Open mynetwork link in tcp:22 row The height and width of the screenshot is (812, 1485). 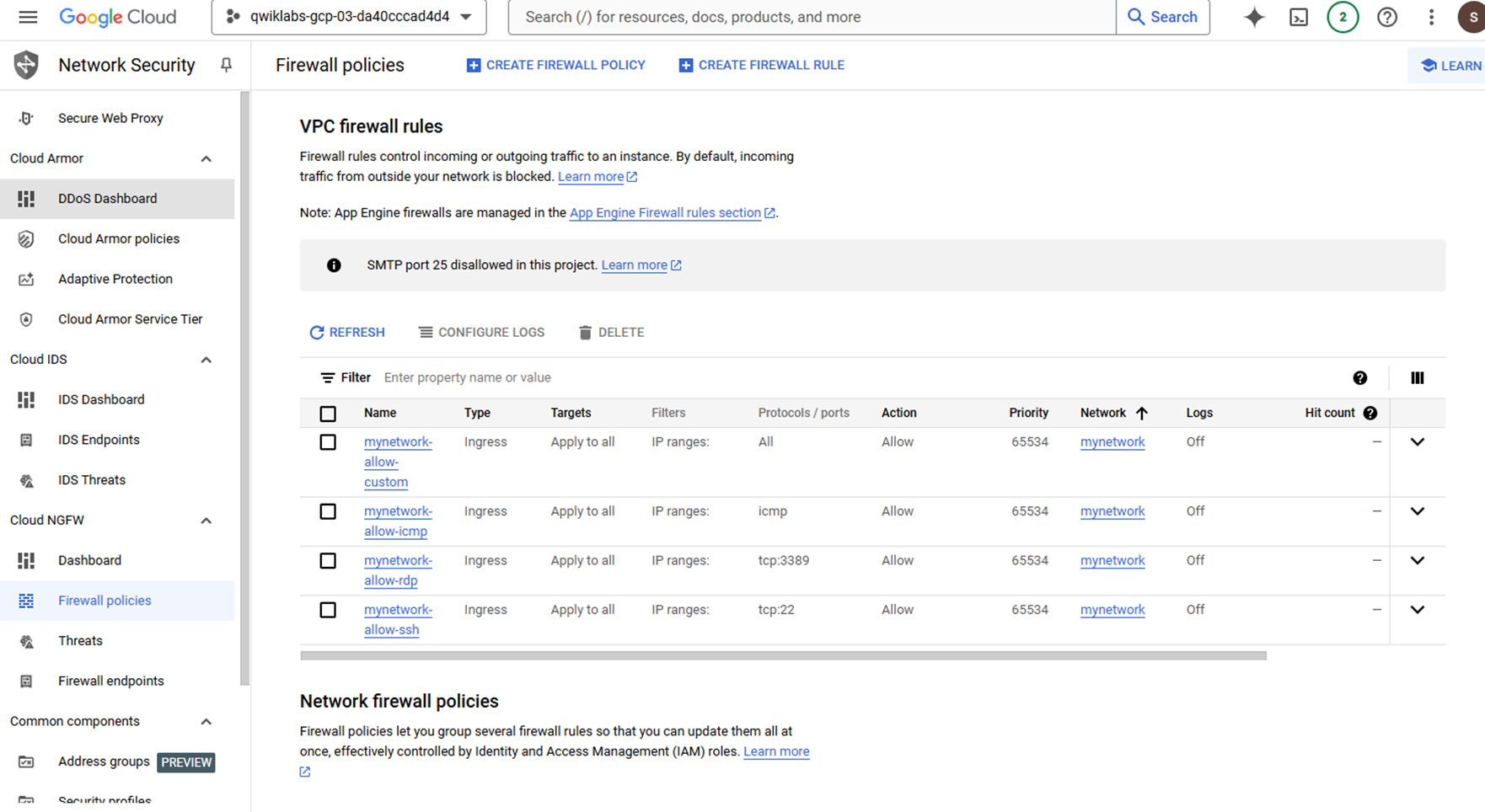click(x=1112, y=610)
